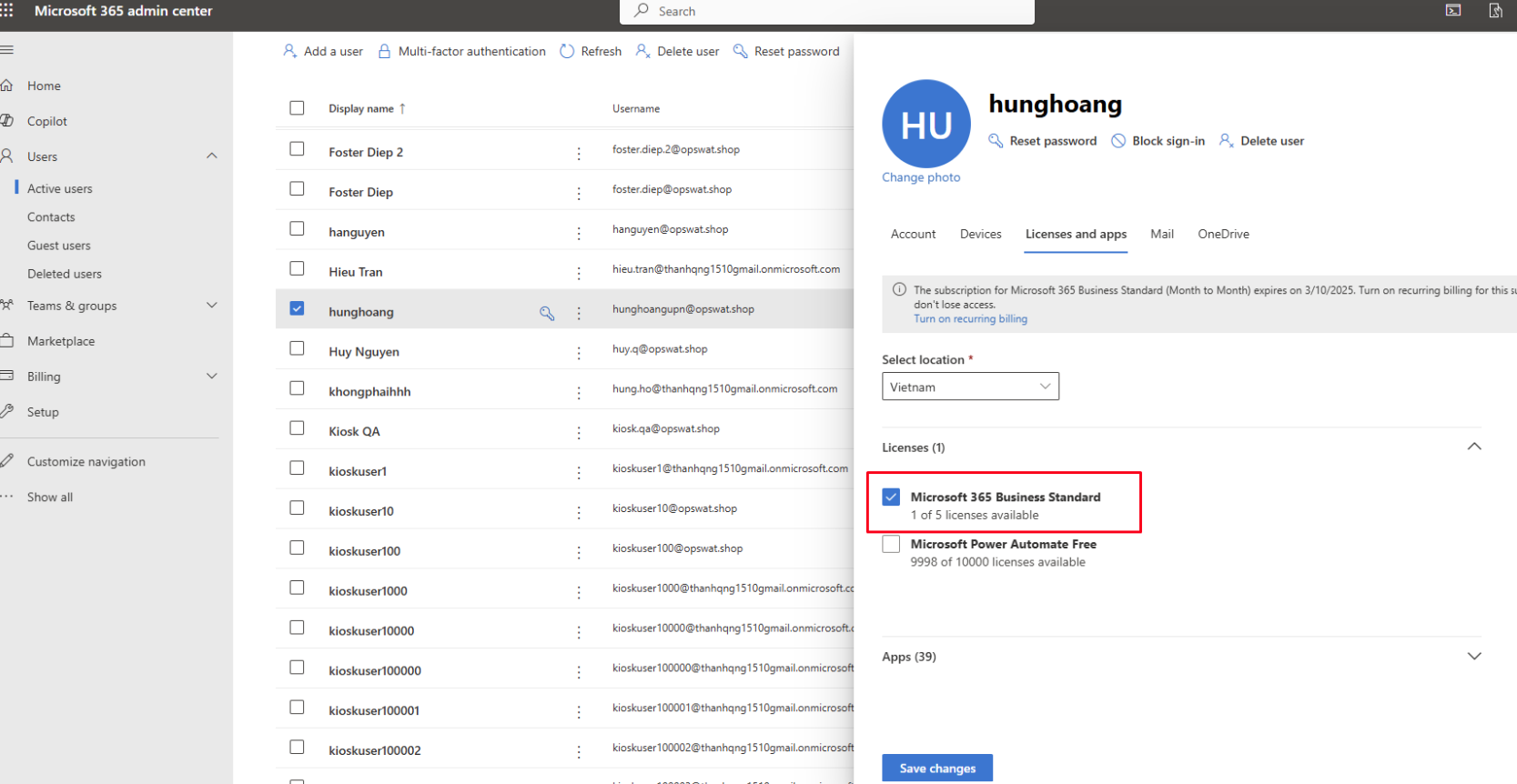
Task: Open the app launcher waffle icon
Action: pyautogui.click(x=6, y=11)
